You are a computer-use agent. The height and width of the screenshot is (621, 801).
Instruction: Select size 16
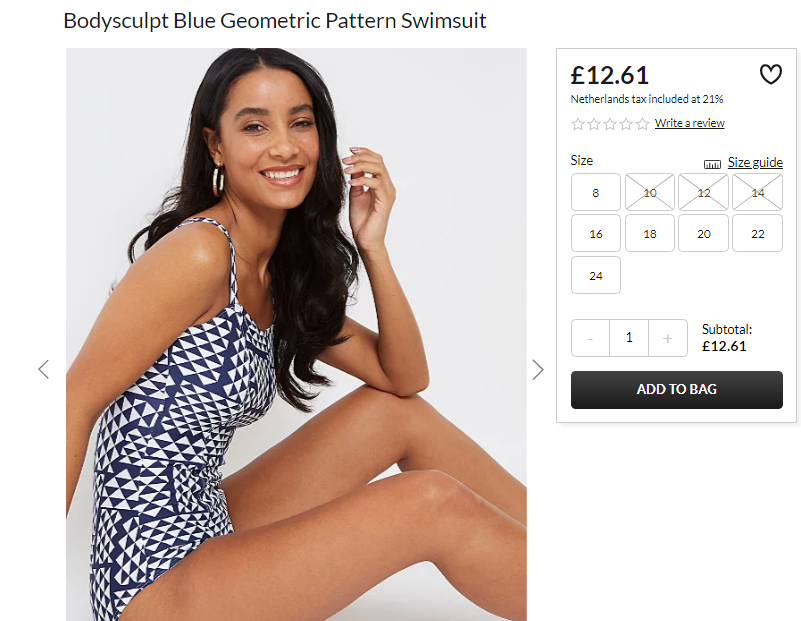(596, 233)
